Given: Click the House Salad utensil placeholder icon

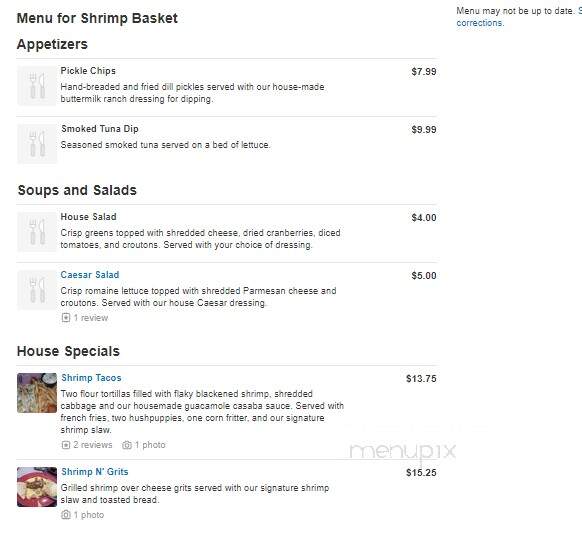Looking at the screenshot, I should pos(37,232).
